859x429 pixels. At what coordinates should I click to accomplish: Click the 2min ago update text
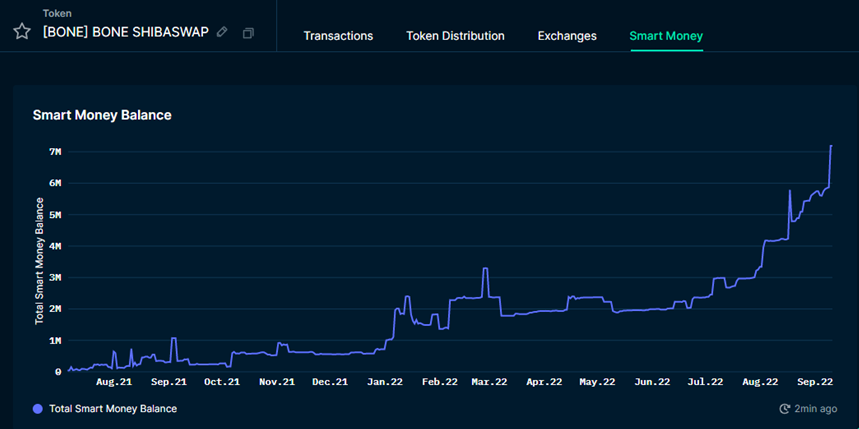[x=815, y=409]
